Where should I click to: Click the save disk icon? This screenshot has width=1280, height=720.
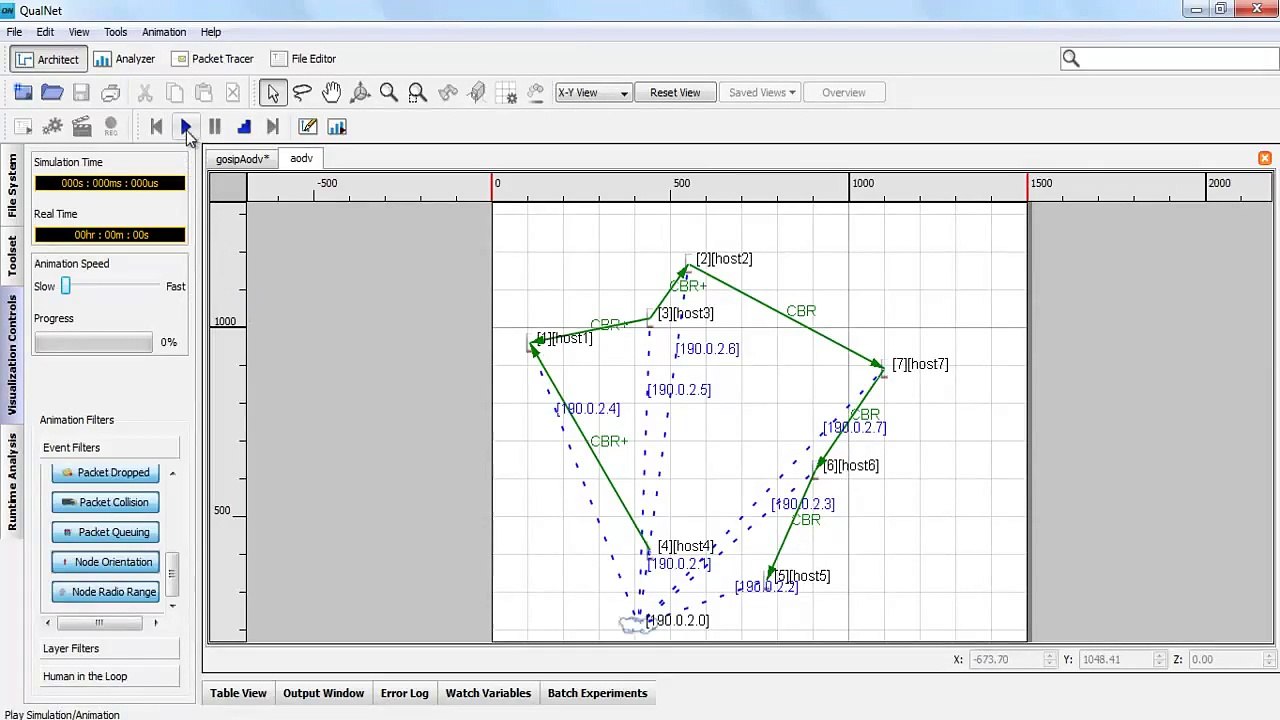tap(81, 93)
